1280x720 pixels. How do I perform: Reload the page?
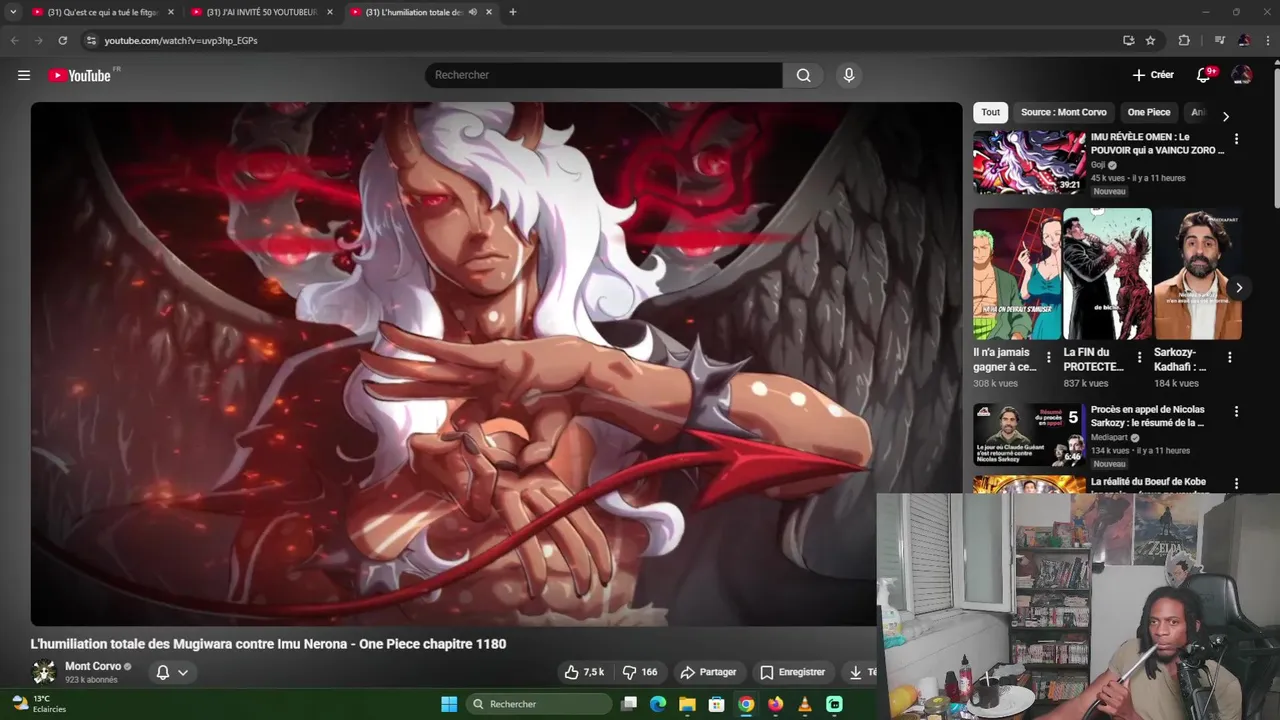[x=62, y=40]
